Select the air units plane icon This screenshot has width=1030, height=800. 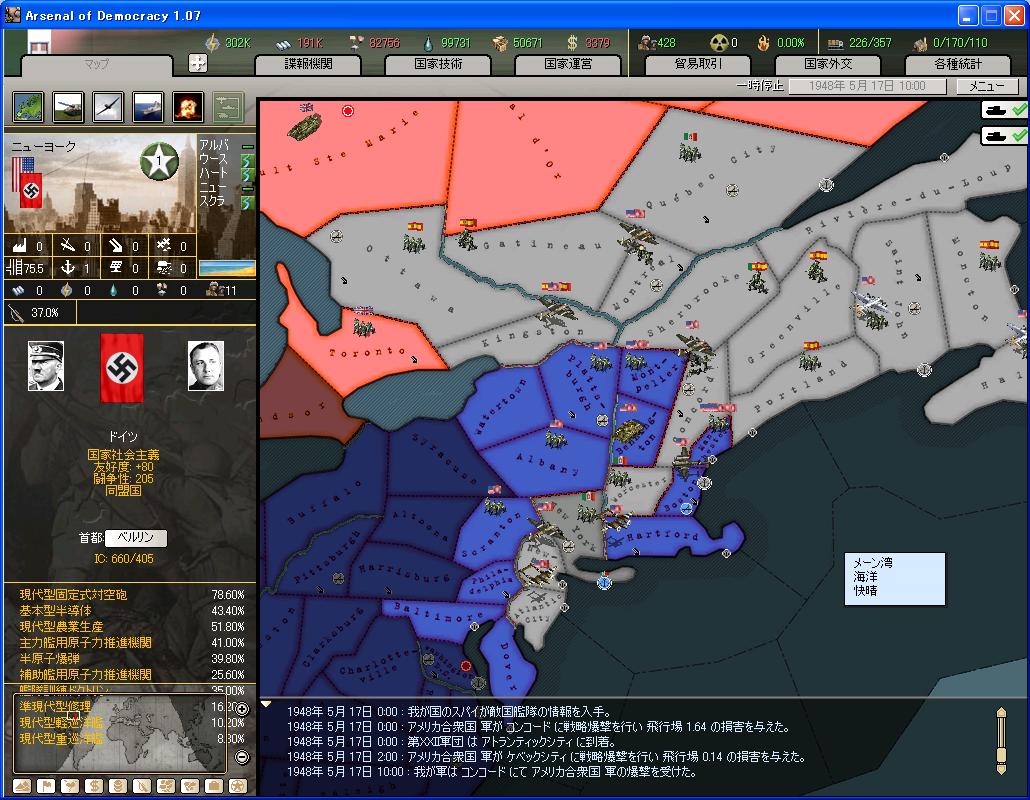[108, 106]
